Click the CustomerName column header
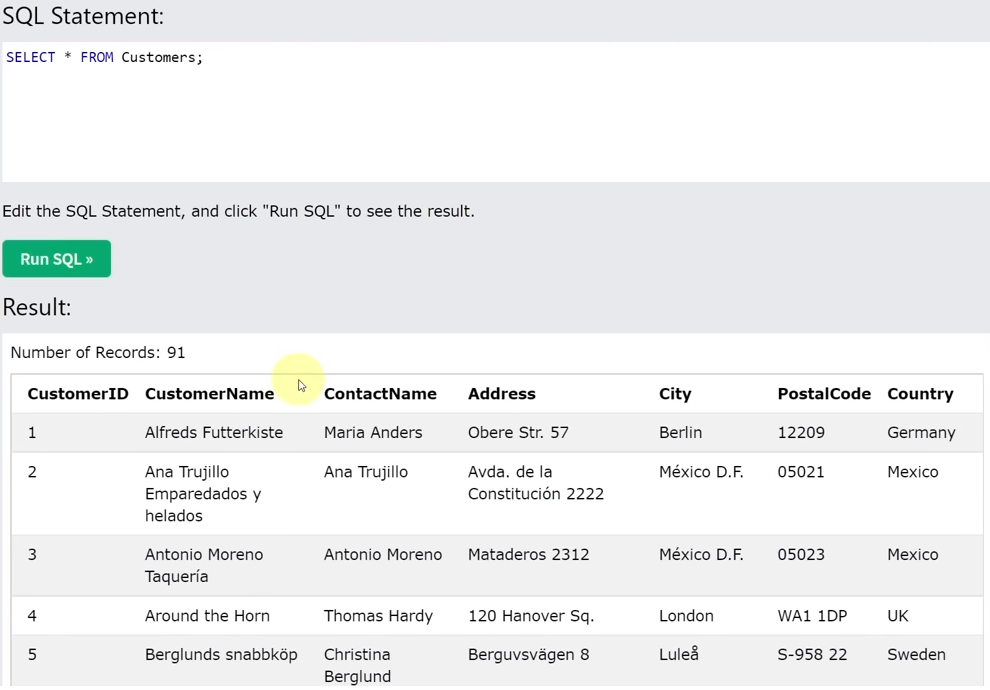This screenshot has width=990, height=690. [x=210, y=394]
